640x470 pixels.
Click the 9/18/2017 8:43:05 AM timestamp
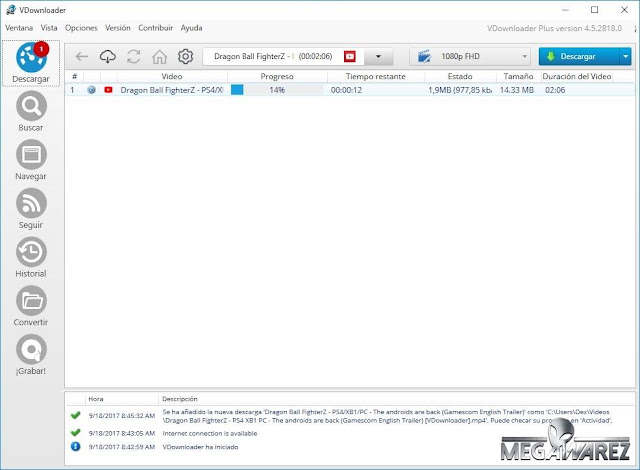coord(122,433)
